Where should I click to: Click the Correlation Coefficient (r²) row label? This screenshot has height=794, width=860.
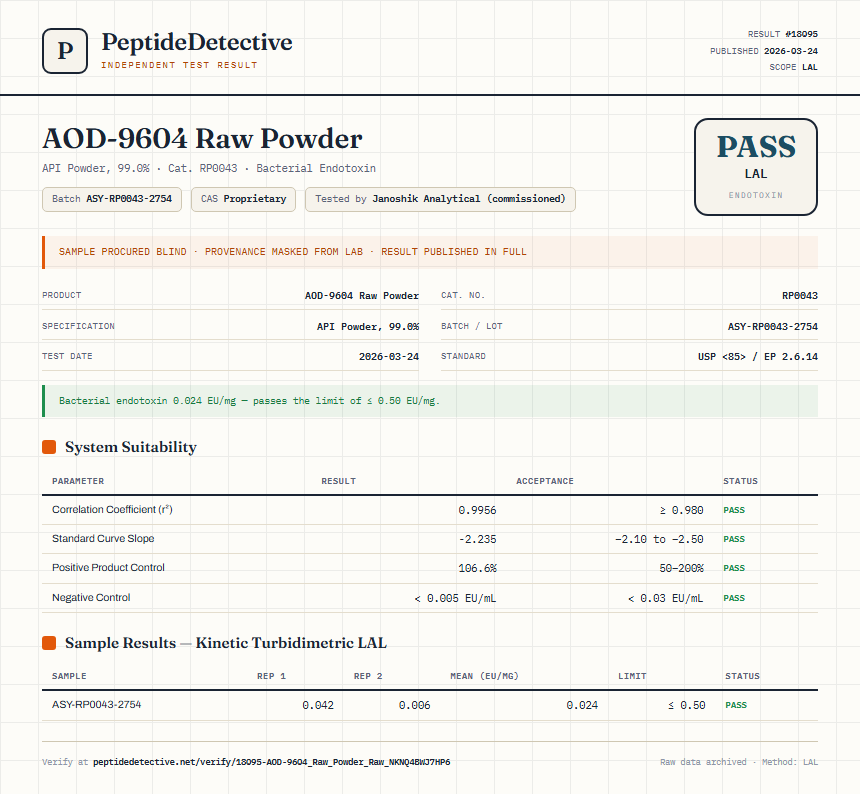(112, 510)
